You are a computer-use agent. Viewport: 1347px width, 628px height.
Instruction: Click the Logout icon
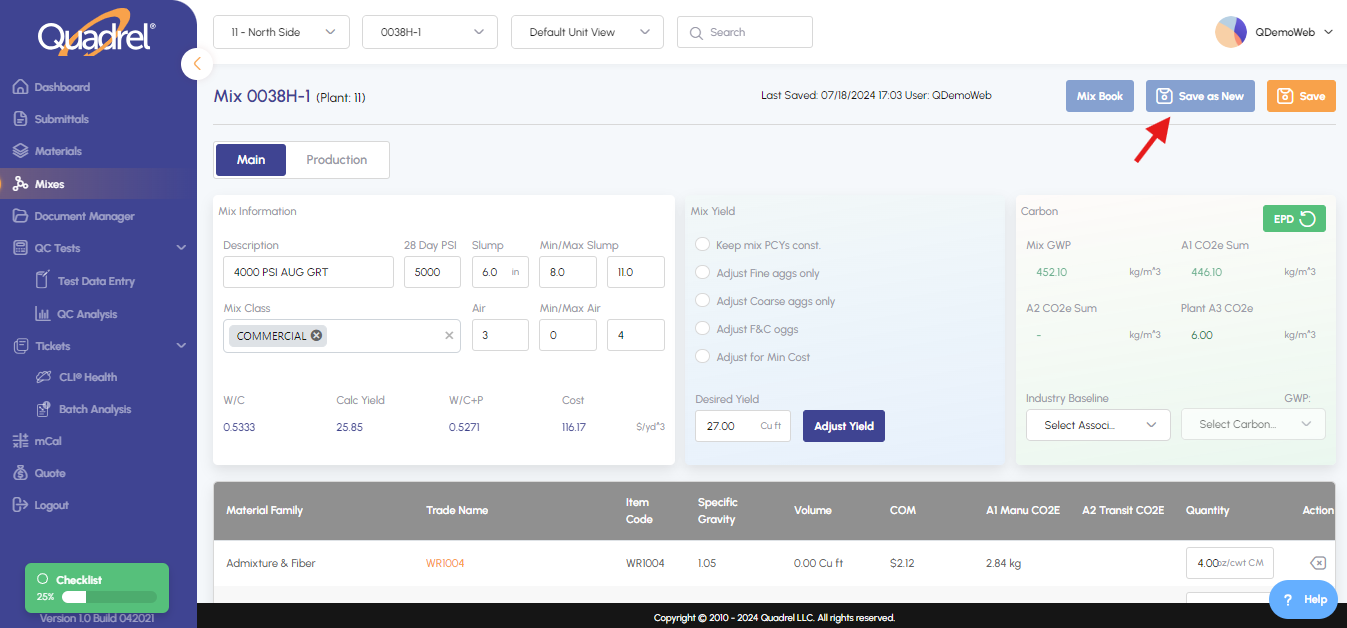[20, 505]
